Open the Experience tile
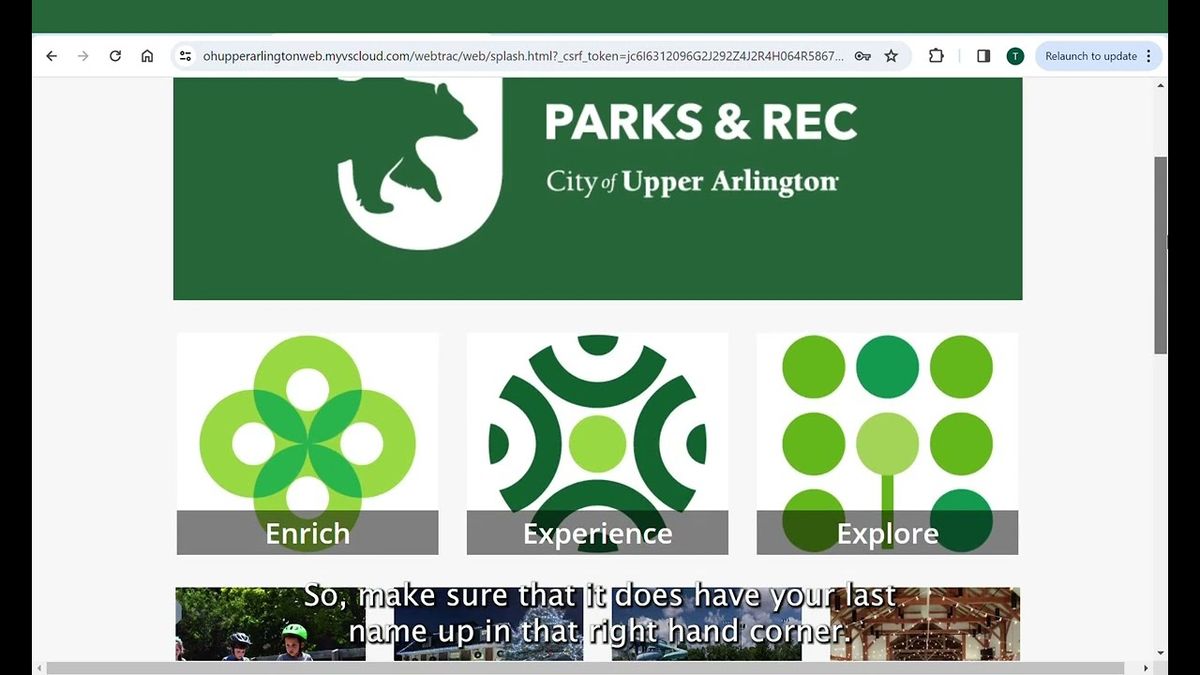The width and height of the screenshot is (1200, 675). tap(597, 444)
